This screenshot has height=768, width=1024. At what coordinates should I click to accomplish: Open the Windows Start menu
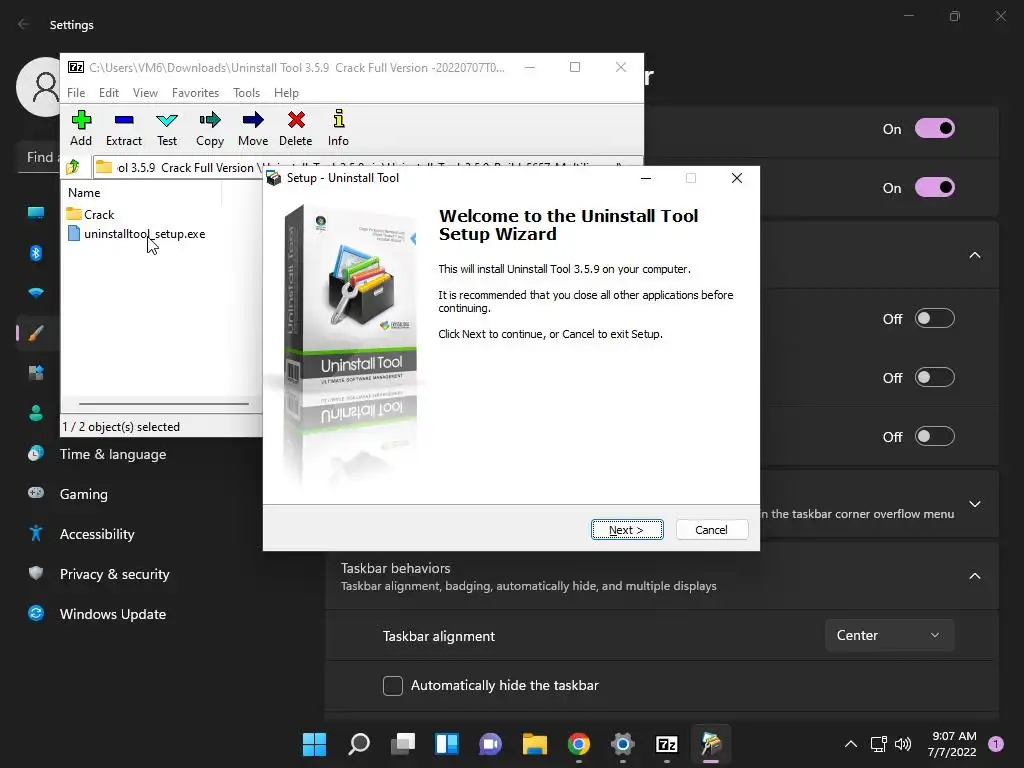[x=314, y=744]
